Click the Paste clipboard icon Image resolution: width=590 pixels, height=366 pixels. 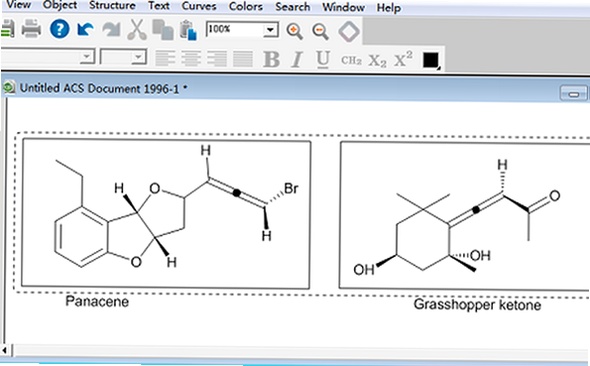click(x=188, y=30)
